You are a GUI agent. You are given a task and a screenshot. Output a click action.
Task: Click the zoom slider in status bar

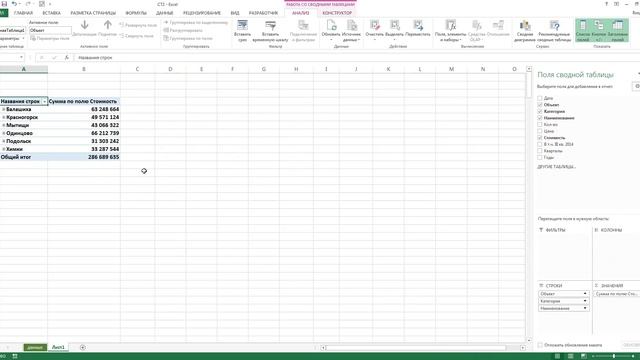tap(614, 356)
